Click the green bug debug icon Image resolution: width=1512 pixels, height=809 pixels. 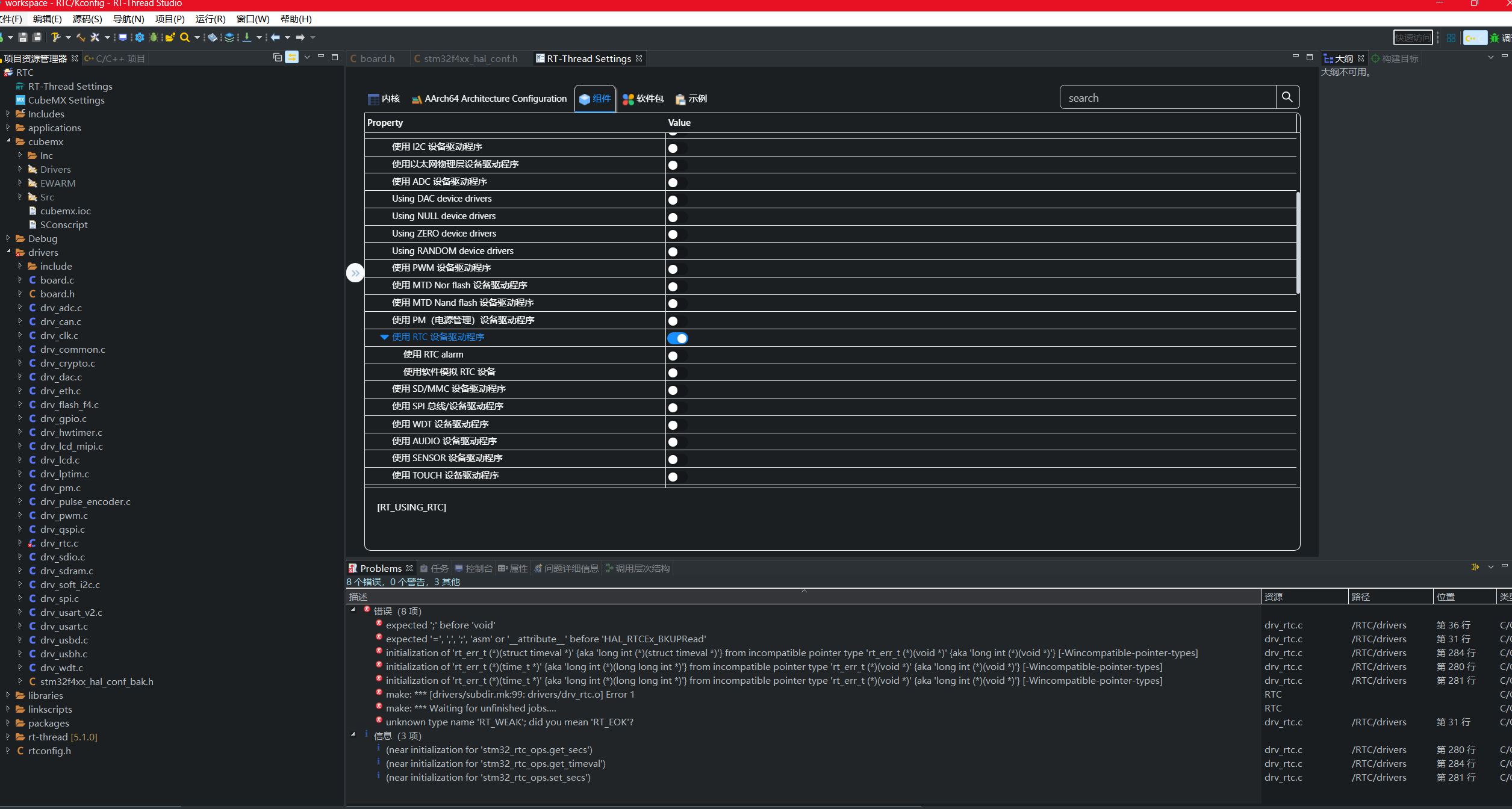[154, 37]
